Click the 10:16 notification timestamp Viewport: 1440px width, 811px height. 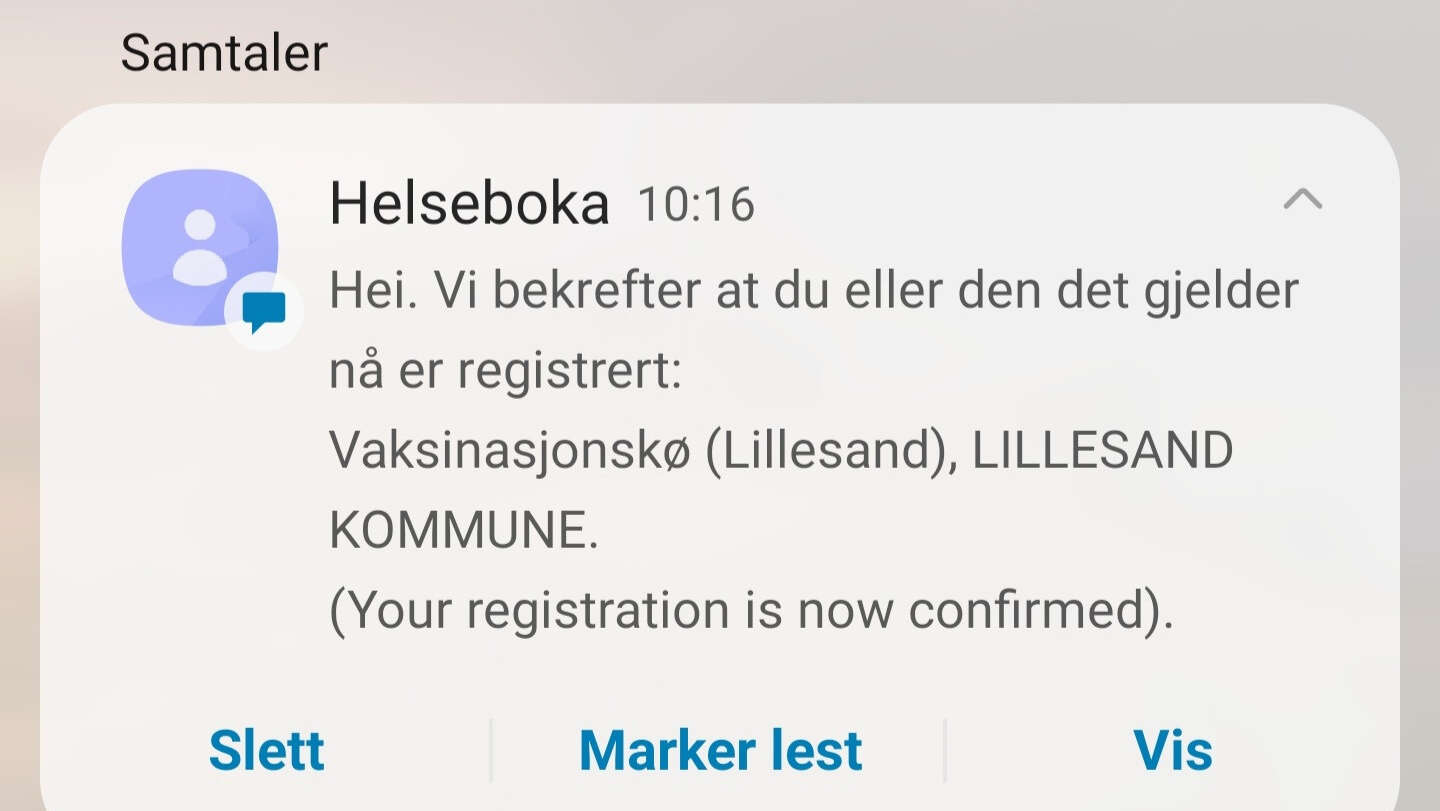tap(696, 205)
